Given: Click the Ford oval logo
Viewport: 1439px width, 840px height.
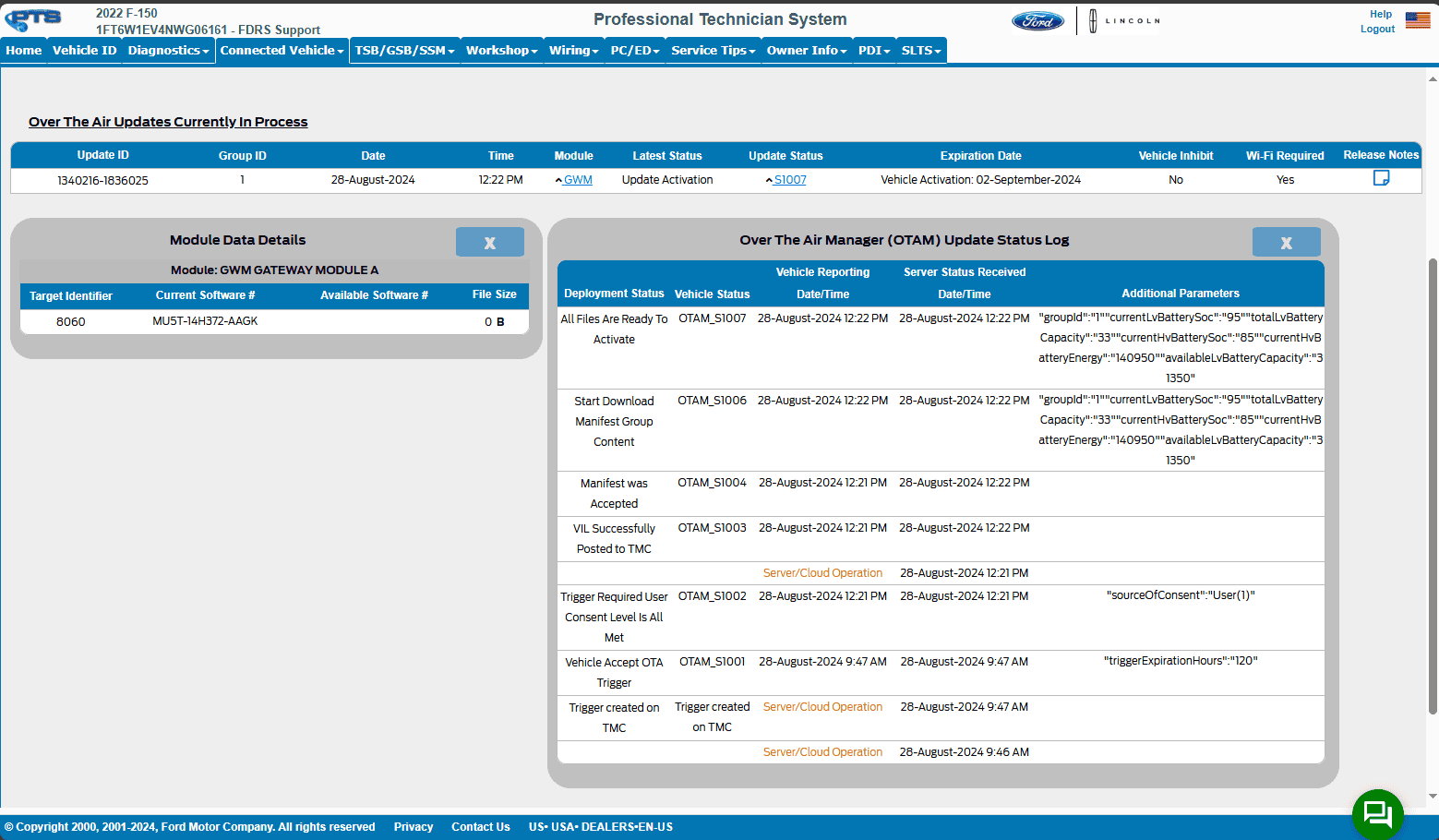Looking at the screenshot, I should [x=1037, y=21].
